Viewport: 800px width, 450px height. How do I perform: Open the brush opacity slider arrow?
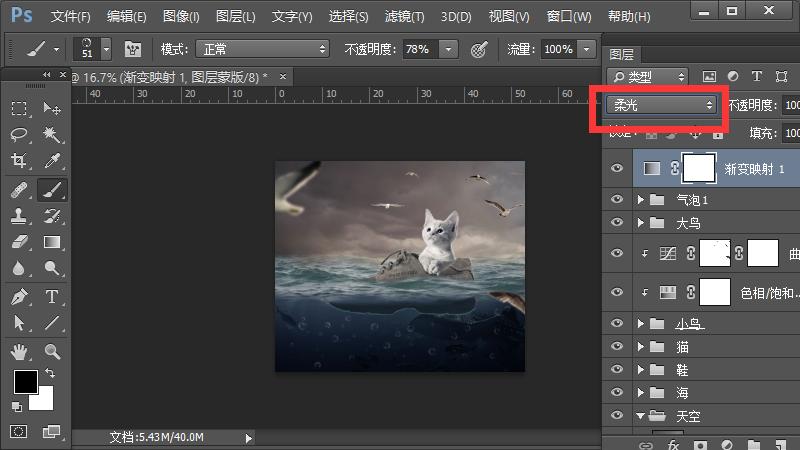pyautogui.click(x=448, y=49)
